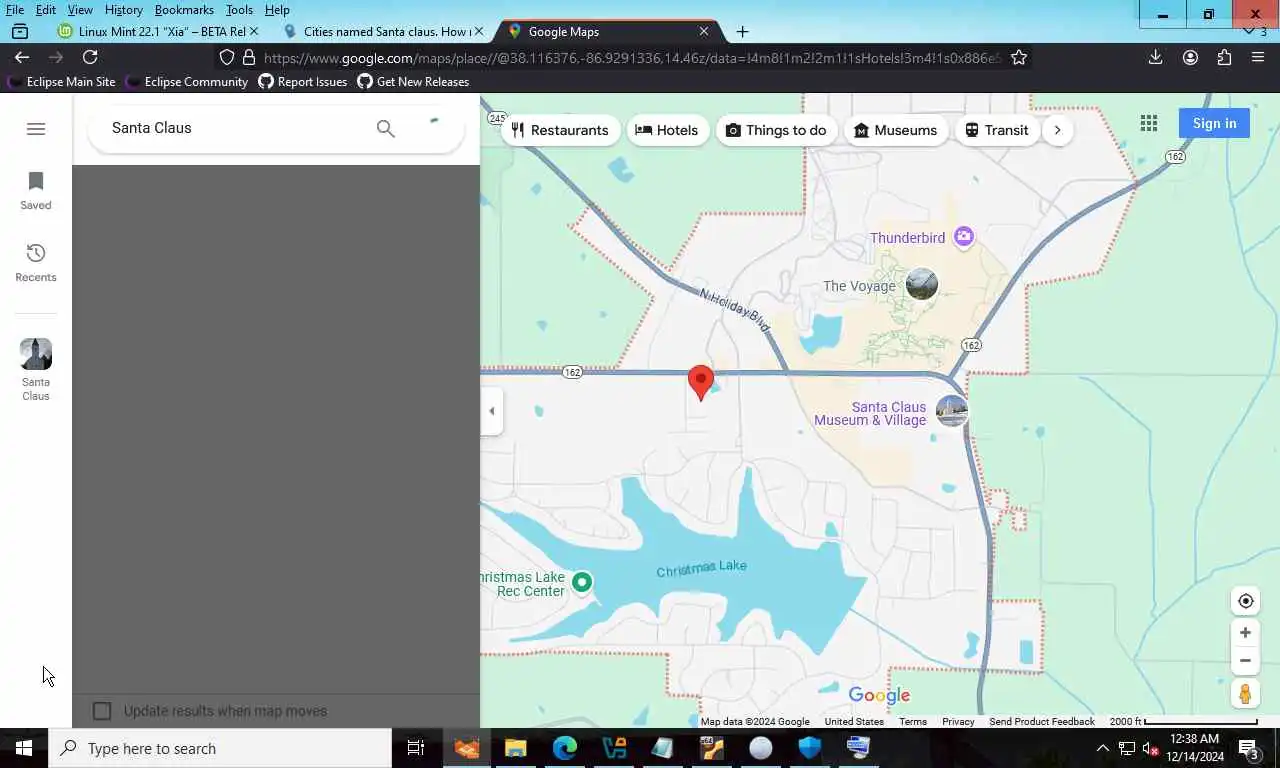This screenshot has width=1280, height=768.
Task: Open the Help menu
Action: [x=277, y=10]
